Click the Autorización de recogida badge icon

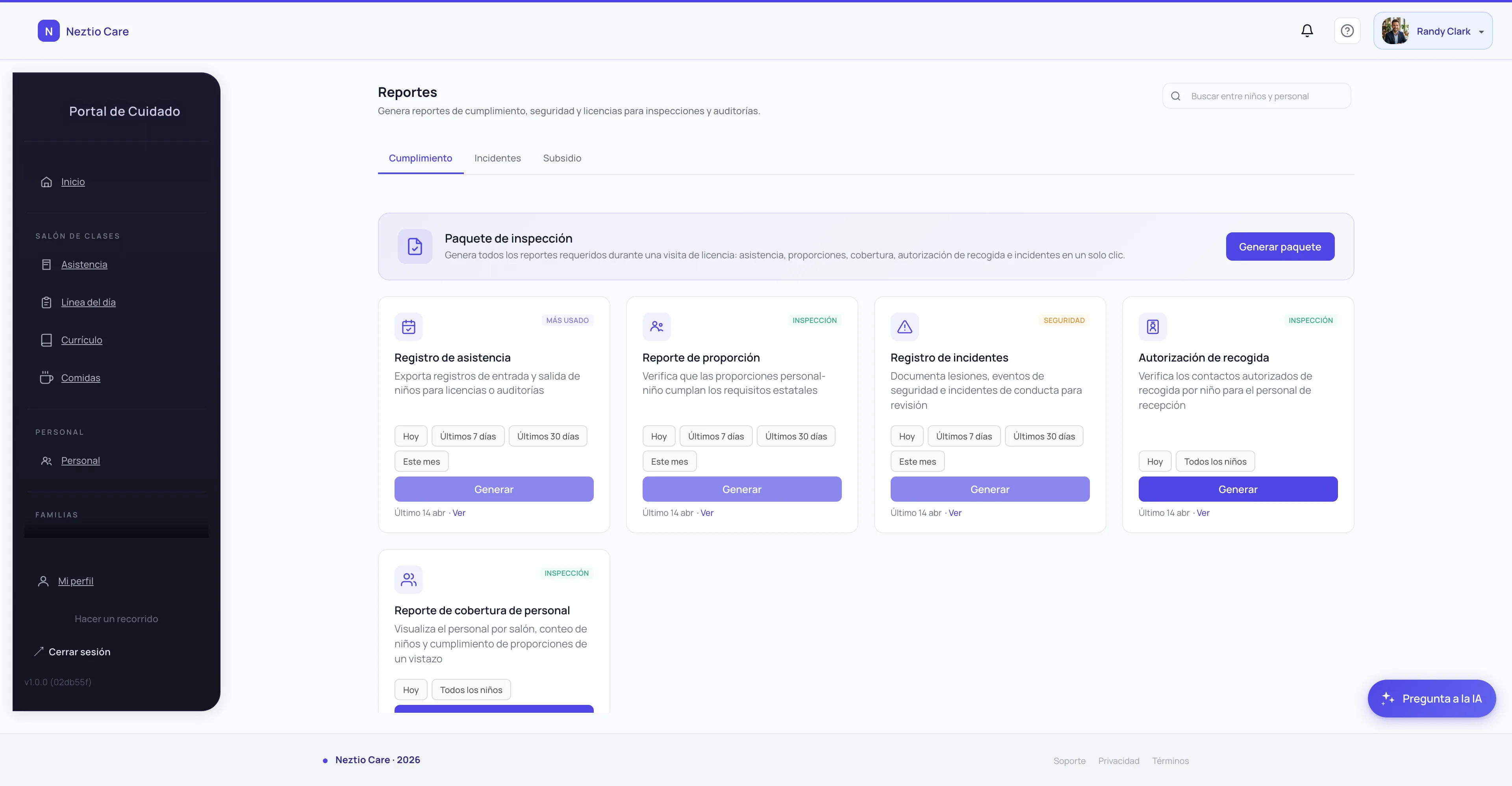click(x=1153, y=327)
